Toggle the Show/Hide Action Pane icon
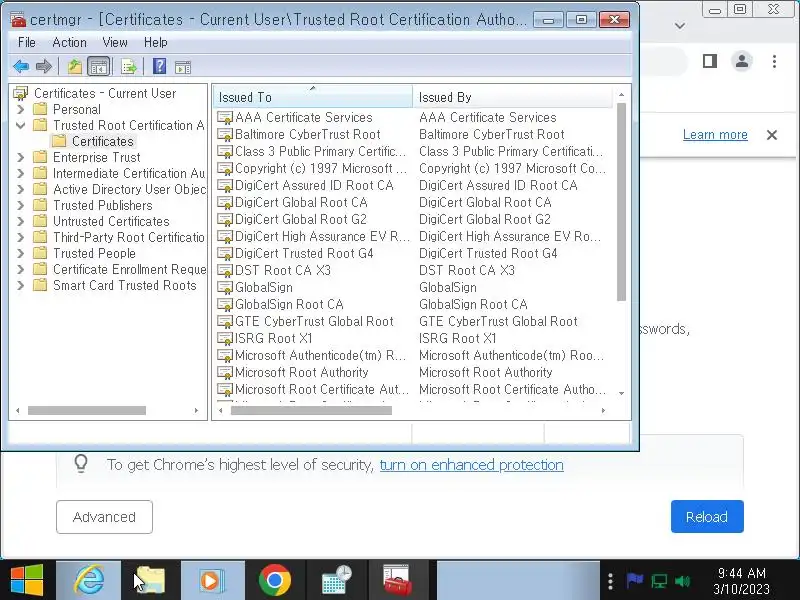800x600 pixels. tap(183, 67)
